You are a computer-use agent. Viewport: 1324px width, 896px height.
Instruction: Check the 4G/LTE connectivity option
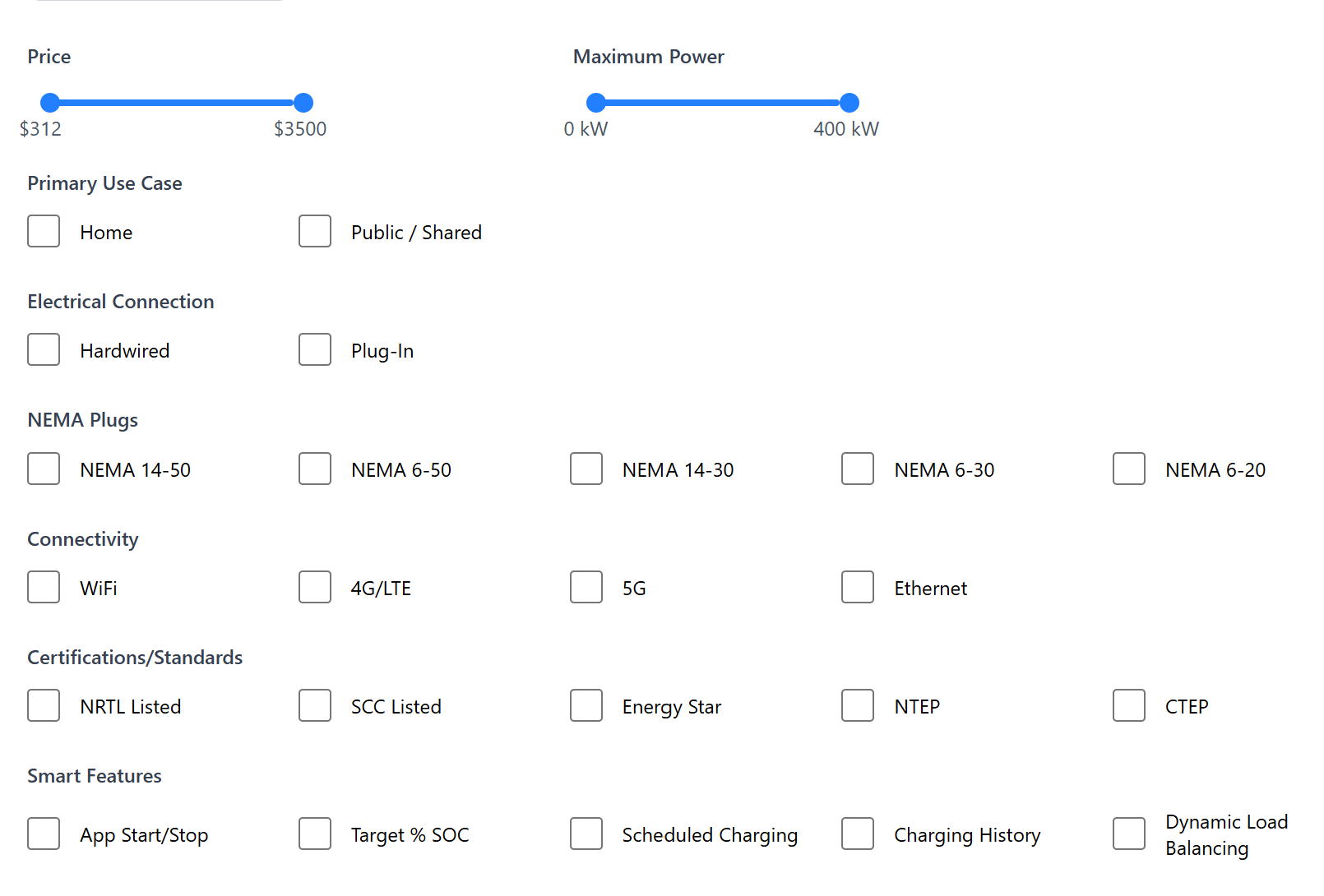point(315,587)
